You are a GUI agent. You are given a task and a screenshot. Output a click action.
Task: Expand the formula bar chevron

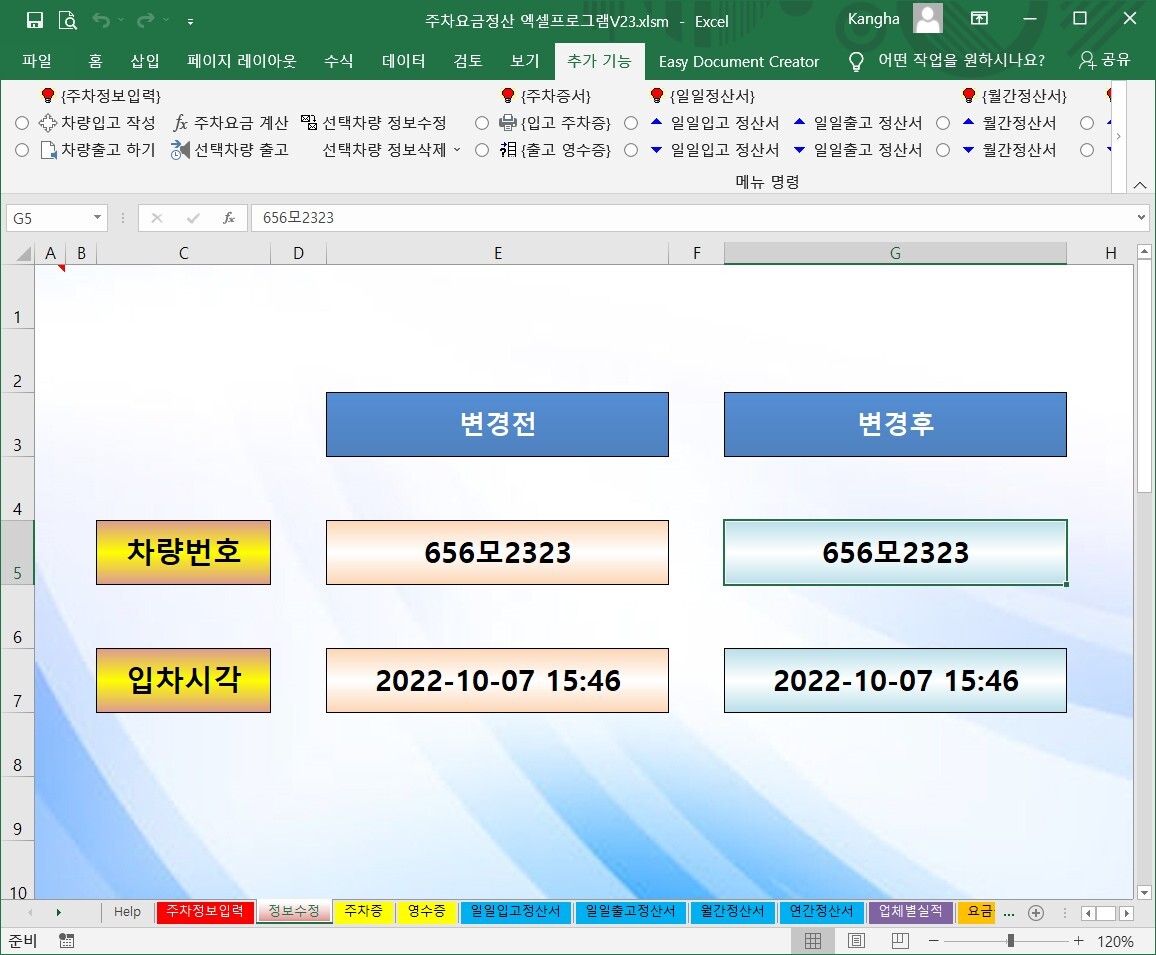click(x=1141, y=218)
